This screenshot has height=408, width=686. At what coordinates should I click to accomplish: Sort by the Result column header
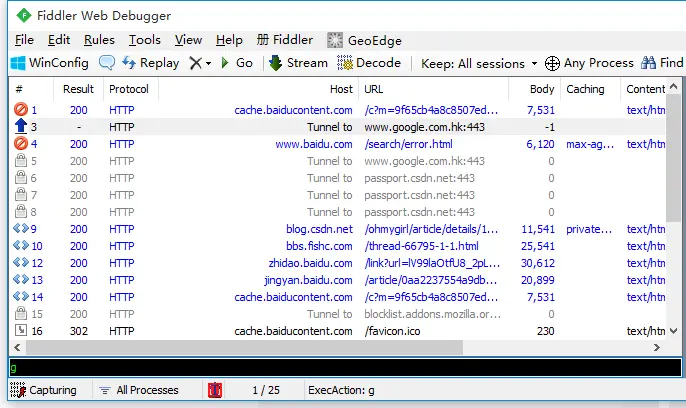click(x=78, y=89)
